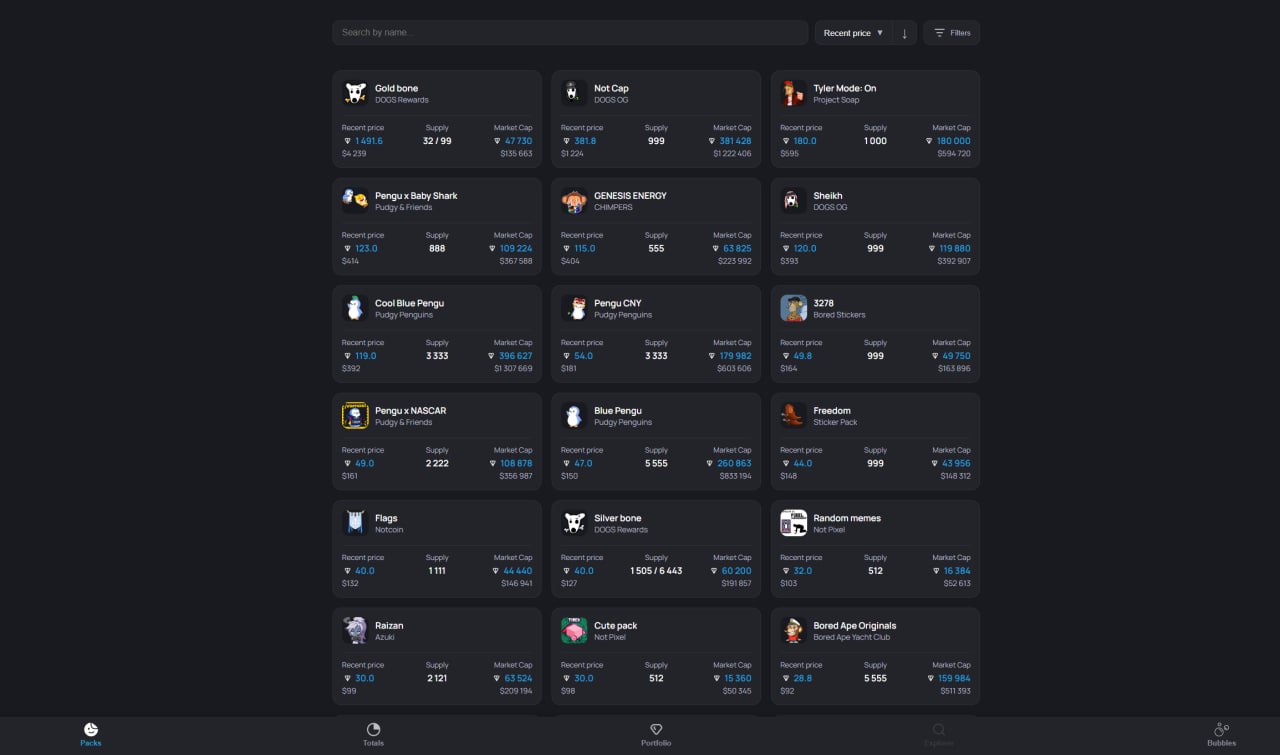Focus the Search by name field
The height and width of the screenshot is (755, 1280).
(570, 33)
